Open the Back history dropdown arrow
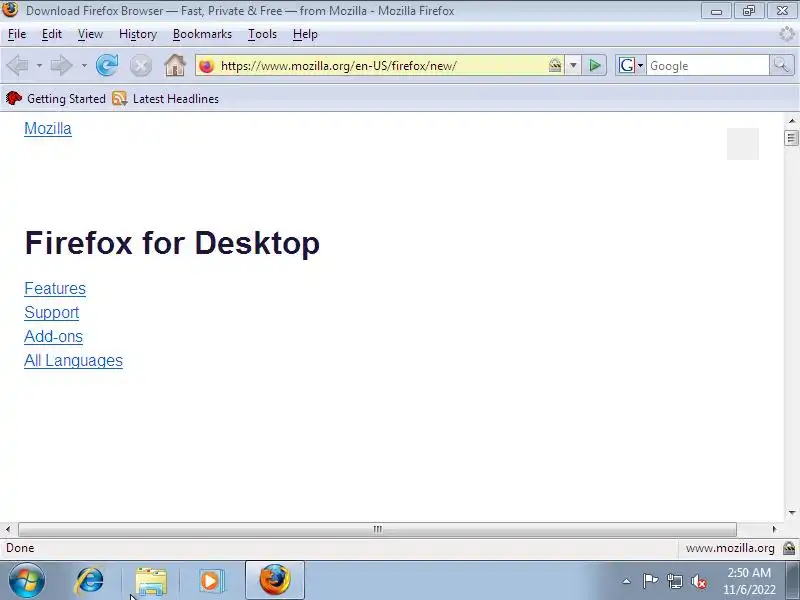The height and width of the screenshot is (600, 800). click(39, 66)
